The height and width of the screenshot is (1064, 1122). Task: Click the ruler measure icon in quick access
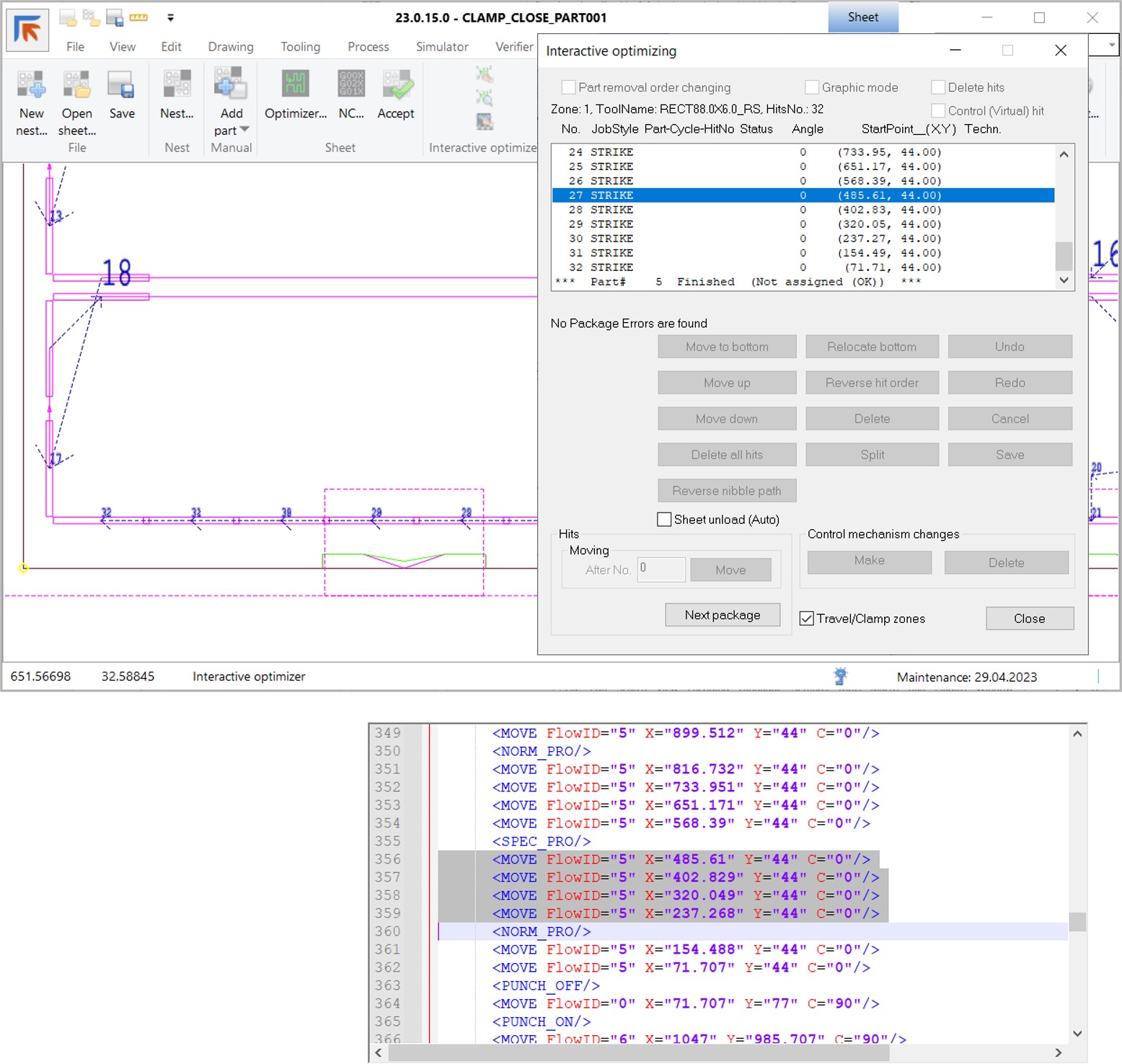(138, 17)
